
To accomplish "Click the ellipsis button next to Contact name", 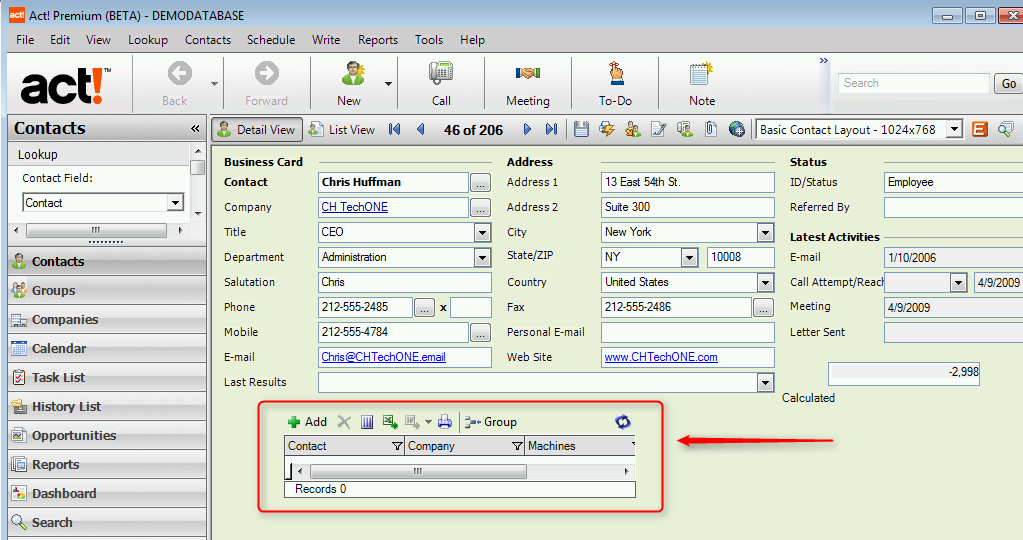I will [480, 183].
